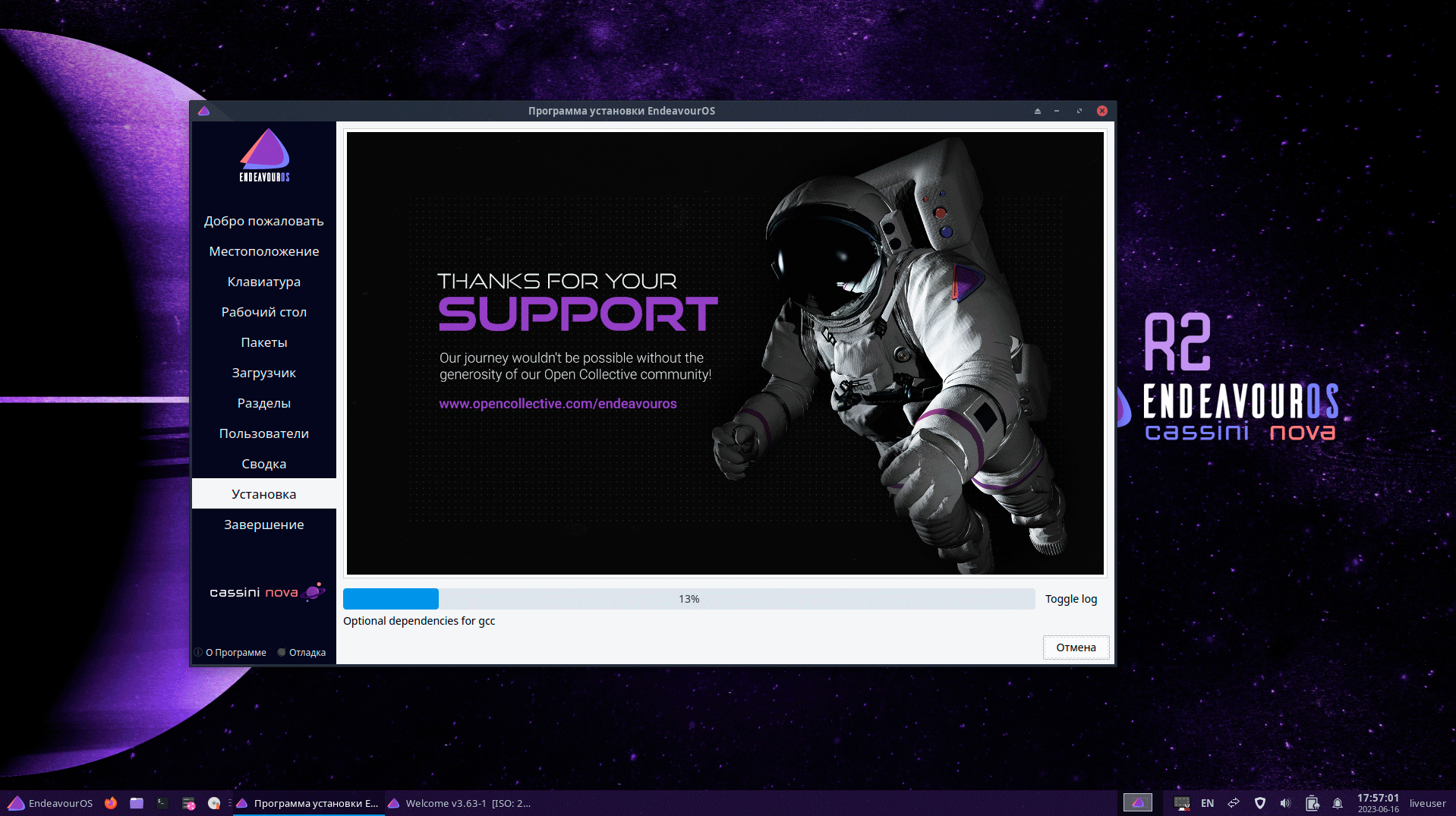Click the 'Optional dependencies for gcc' status text
The image size is (1456, 816).
(419, 621)
